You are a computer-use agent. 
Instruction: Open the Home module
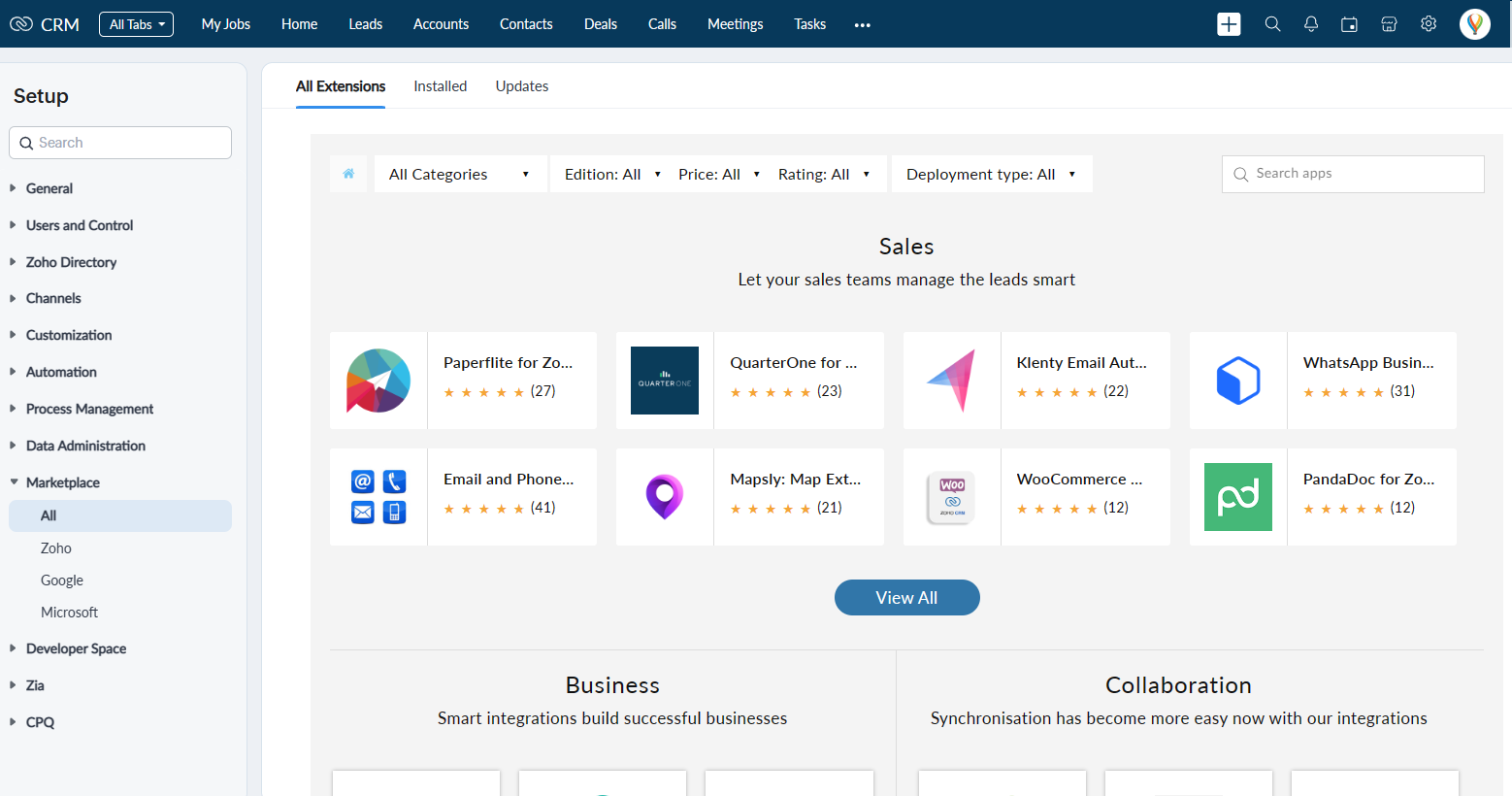(300, 24)
